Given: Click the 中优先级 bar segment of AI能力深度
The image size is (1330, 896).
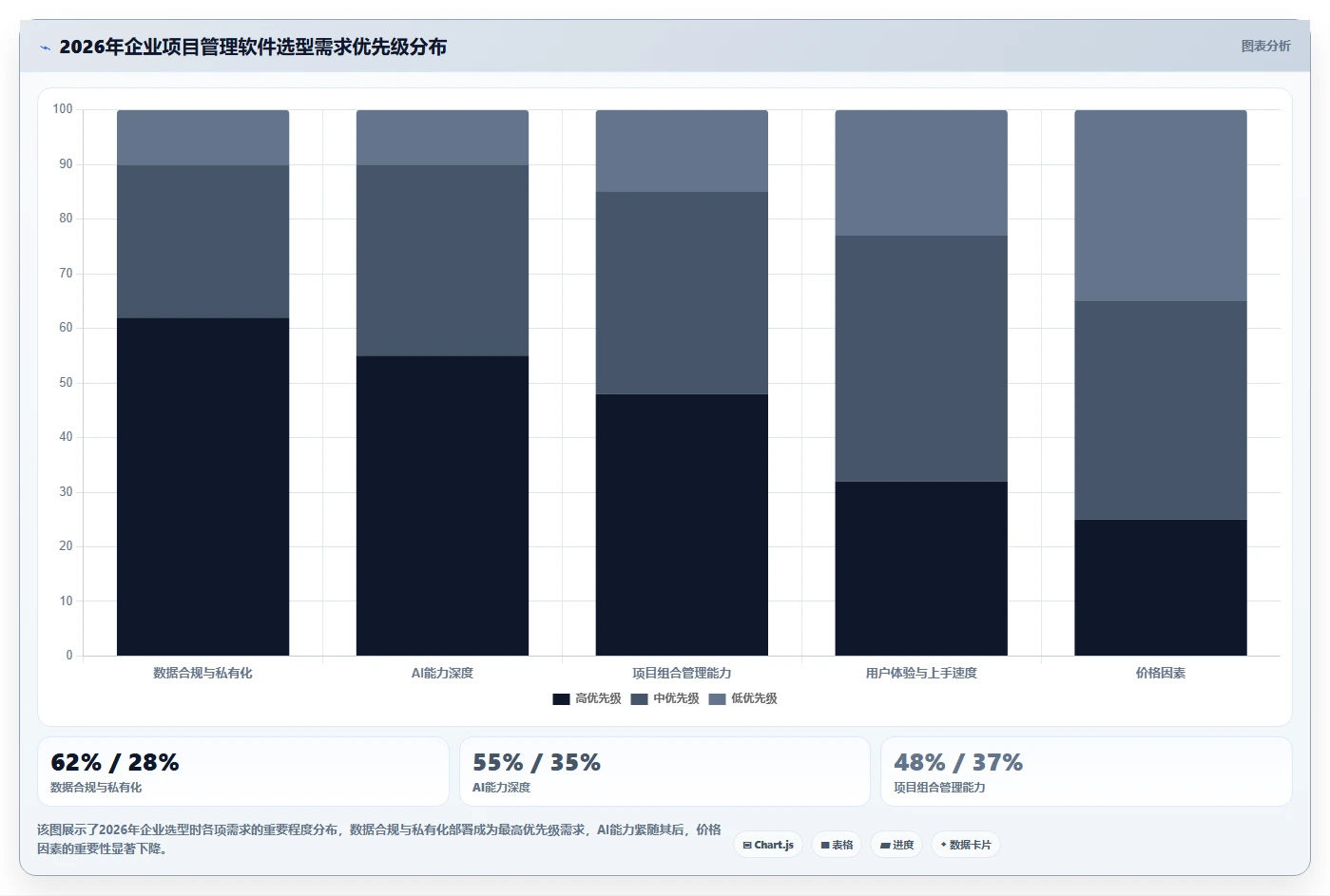Looking at the screenshot, I should (x=442, y=260).
